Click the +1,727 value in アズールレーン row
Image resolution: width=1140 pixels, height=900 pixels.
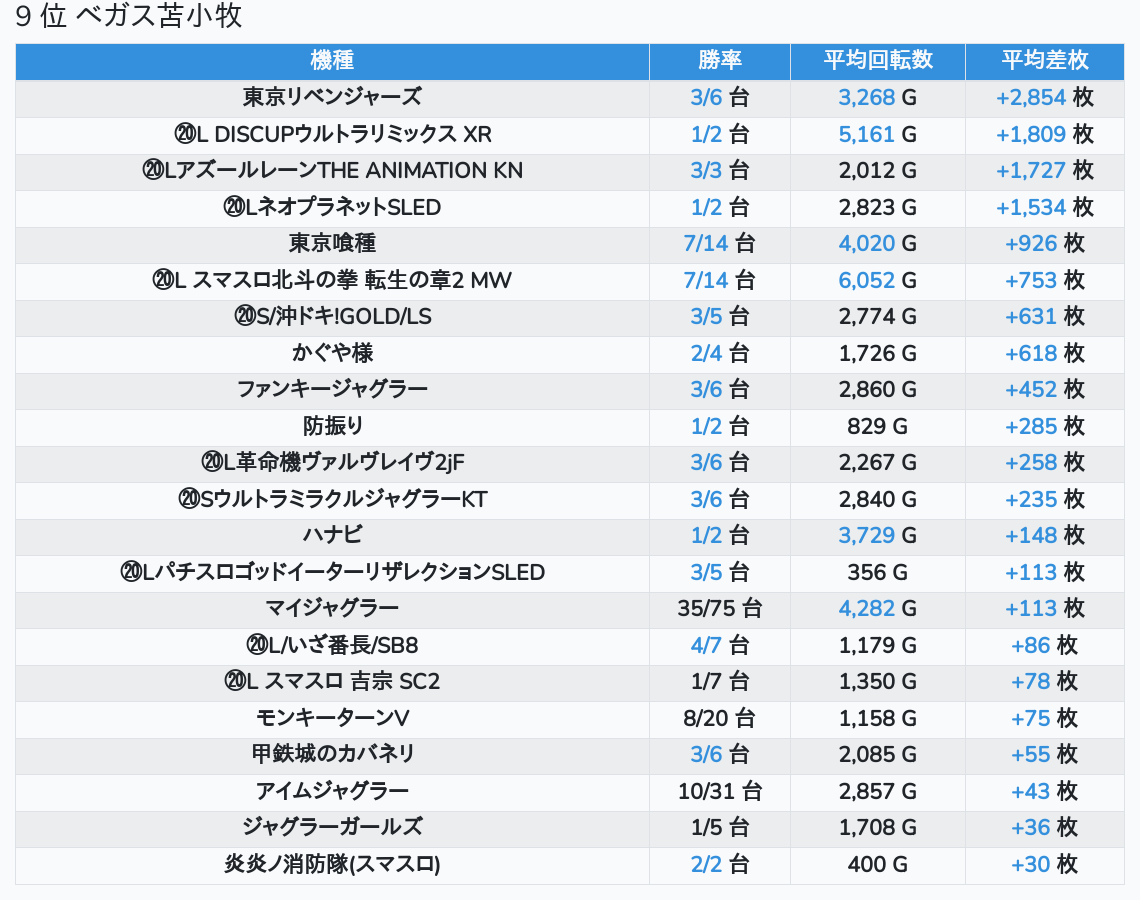coord(1030,171)
